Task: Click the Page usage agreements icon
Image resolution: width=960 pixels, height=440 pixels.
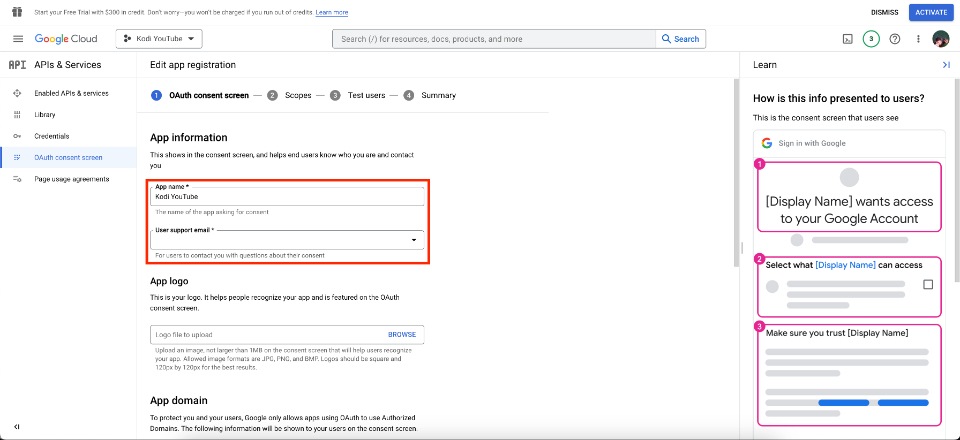Action: (x=17, y=179)
